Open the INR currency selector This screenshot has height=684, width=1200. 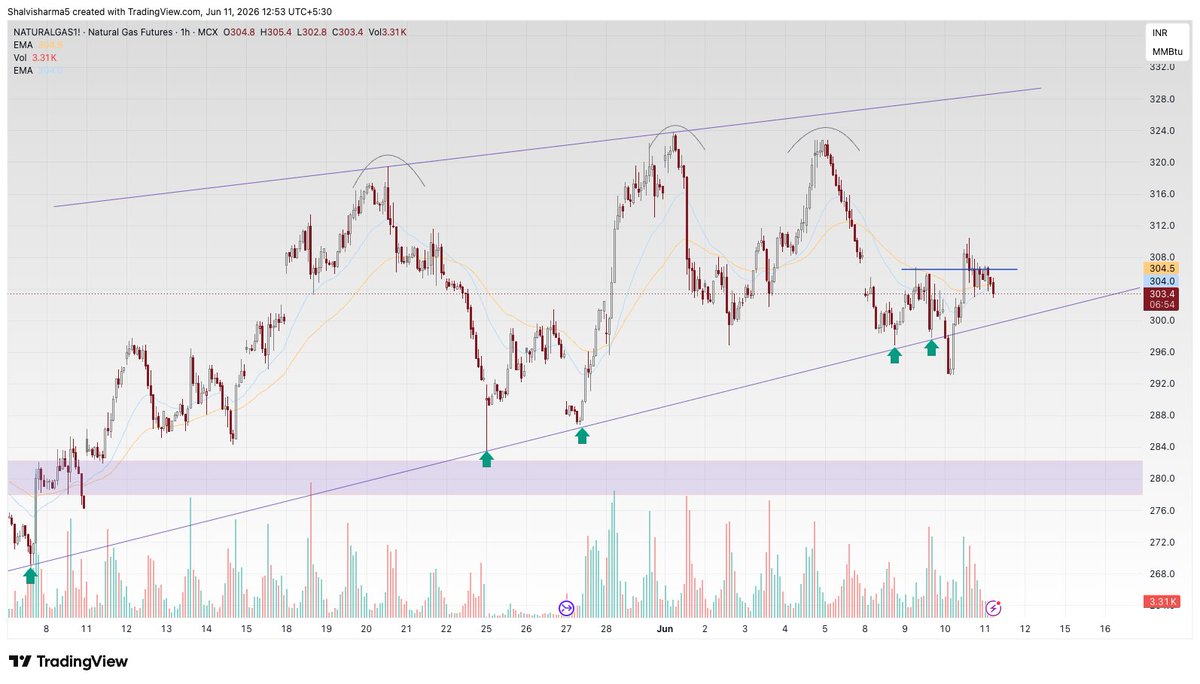pyautogui.click(x=1160, y=33)
